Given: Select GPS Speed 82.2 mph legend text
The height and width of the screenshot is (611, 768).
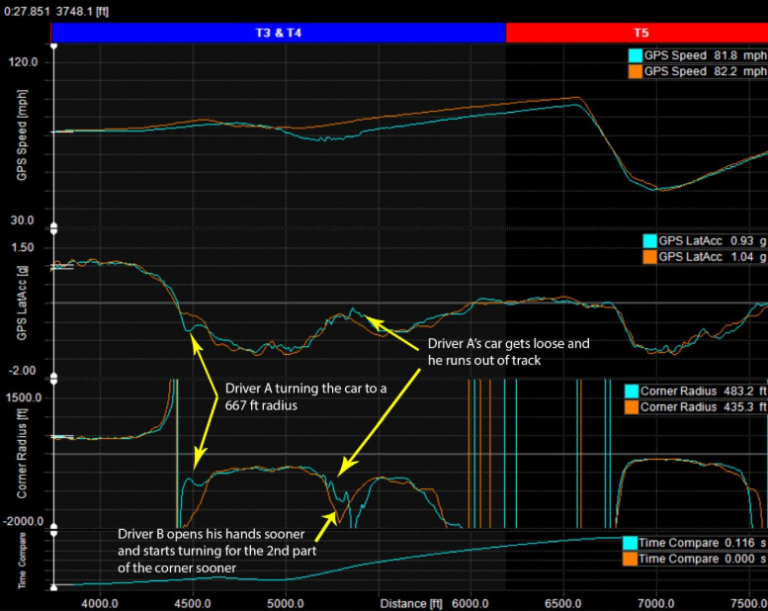Looking at the screenshot, I should tap(705, 72).
